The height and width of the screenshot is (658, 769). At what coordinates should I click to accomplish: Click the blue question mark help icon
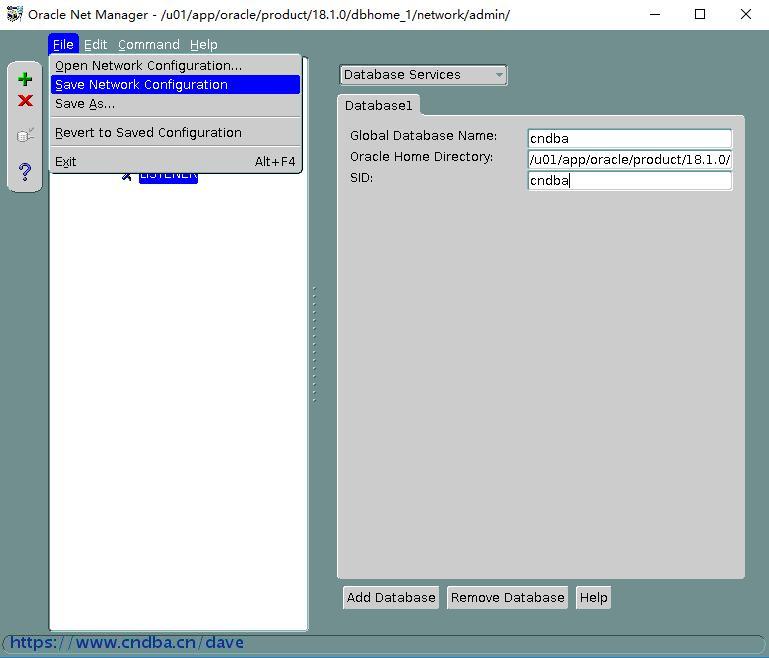point(25,172)
